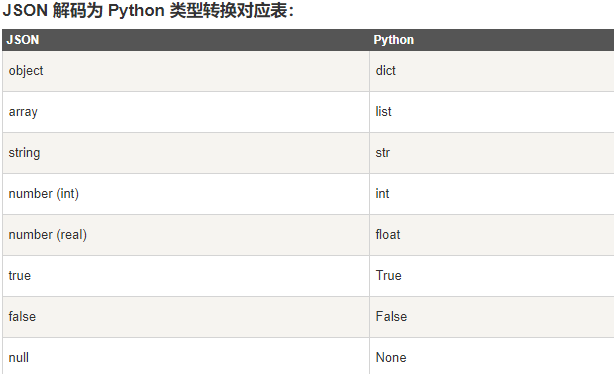Select the 'str' Python cell
Screen dimensions: 614x374
coord(491,153)
